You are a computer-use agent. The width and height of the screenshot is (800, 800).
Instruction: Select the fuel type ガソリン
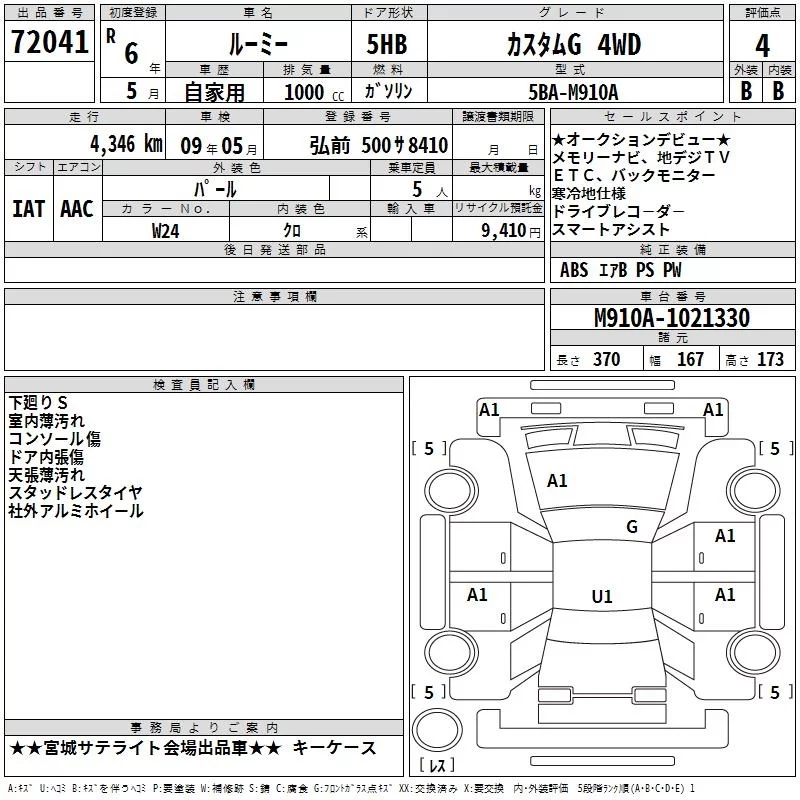click(x=388, y=91)
